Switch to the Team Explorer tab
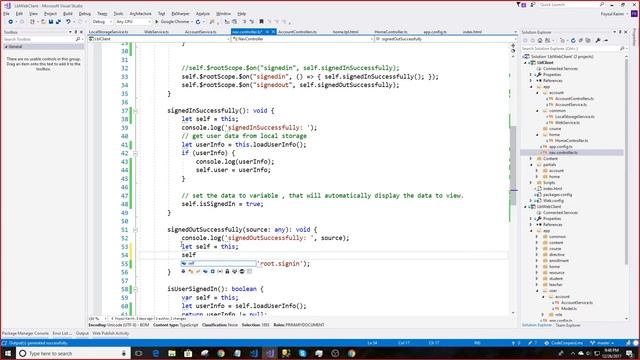Viewport: 640px width, 360px height. [x=568, y=325]
